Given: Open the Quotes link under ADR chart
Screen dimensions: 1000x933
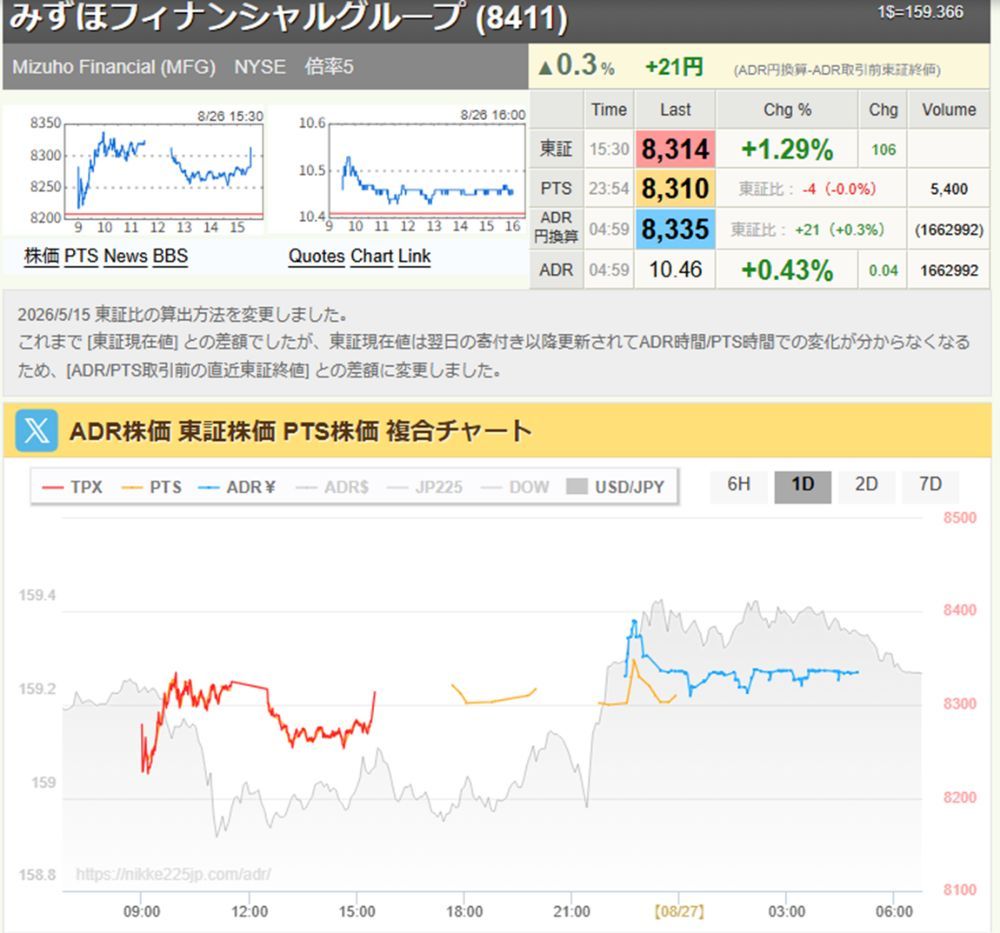Looking at the screenshot, I should point(317,256).
